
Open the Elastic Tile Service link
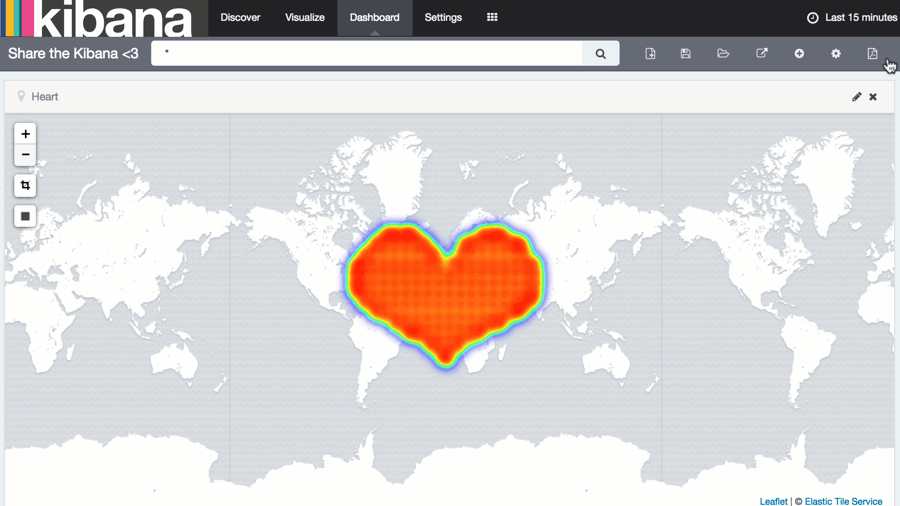tap(843, 501)
